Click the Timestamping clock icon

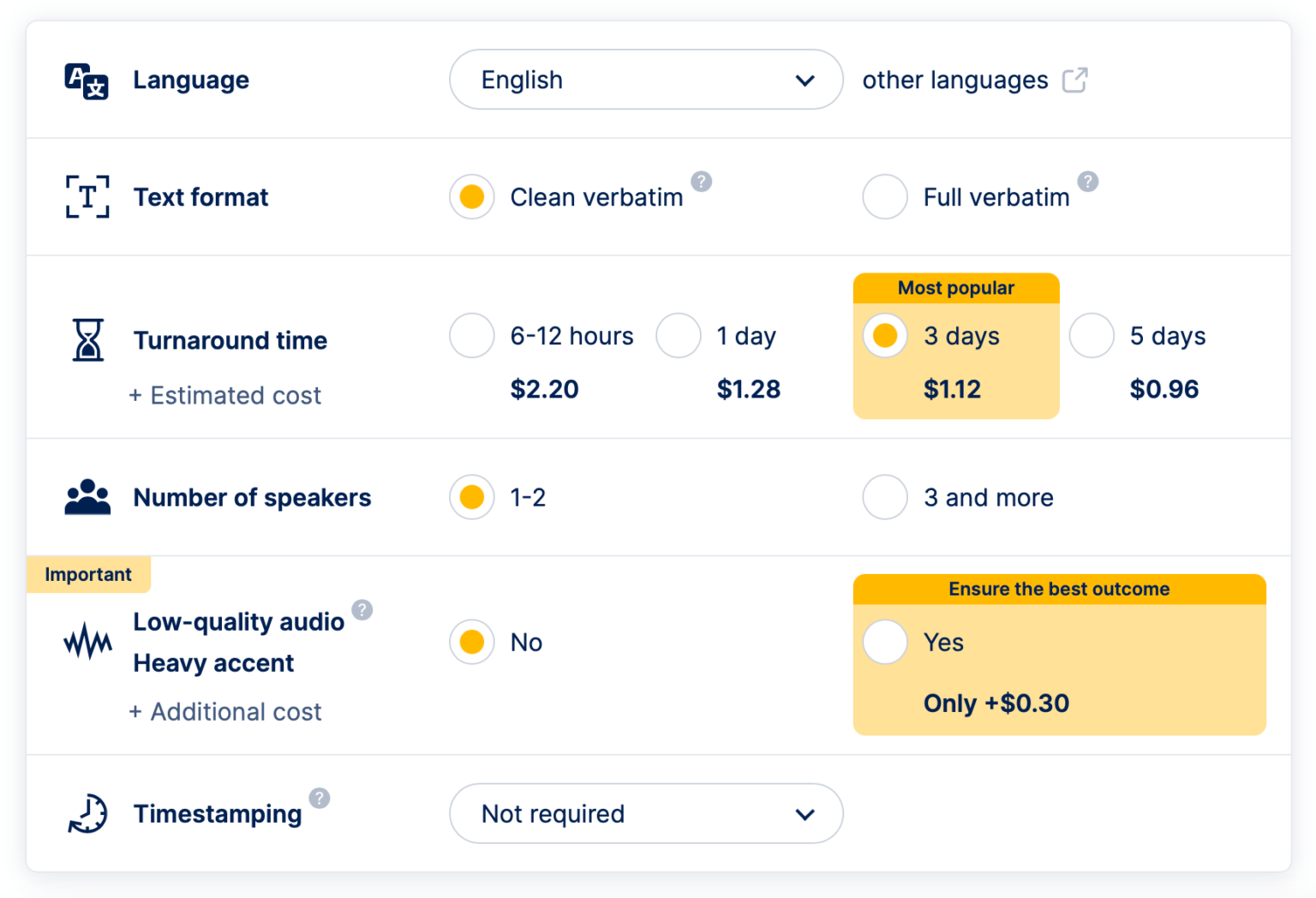(86, 813)
